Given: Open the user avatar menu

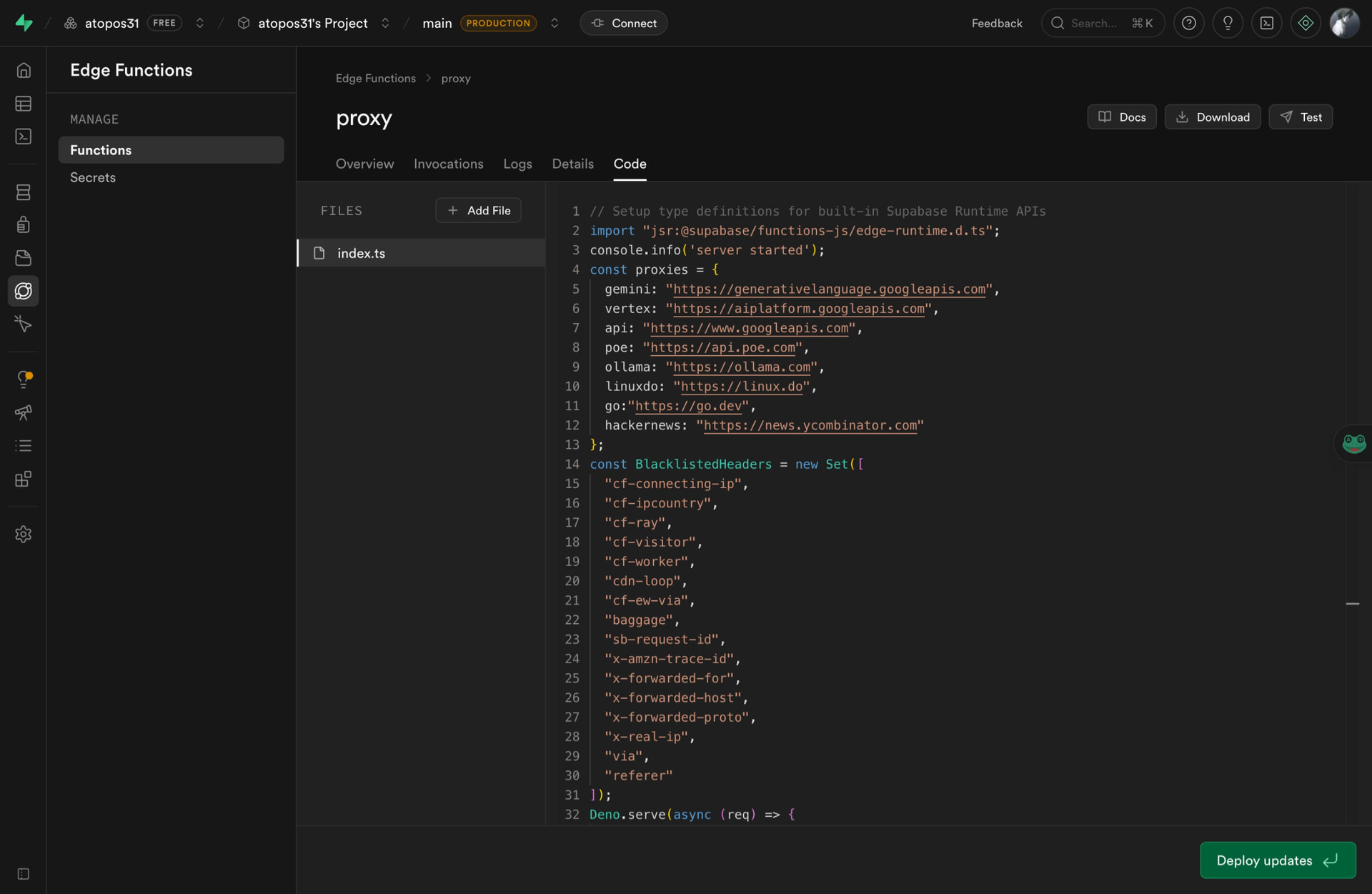Looking at the screenshot, I should click(x=1344, y=23).
